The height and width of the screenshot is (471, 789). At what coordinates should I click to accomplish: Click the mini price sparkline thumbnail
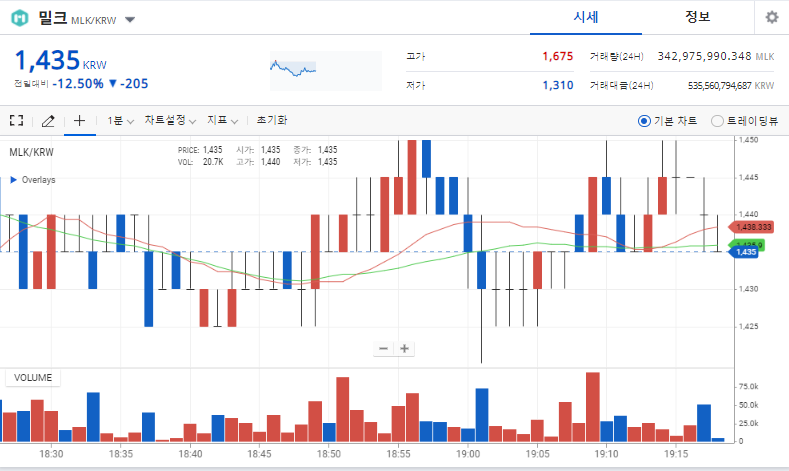(x=326, y=71)
